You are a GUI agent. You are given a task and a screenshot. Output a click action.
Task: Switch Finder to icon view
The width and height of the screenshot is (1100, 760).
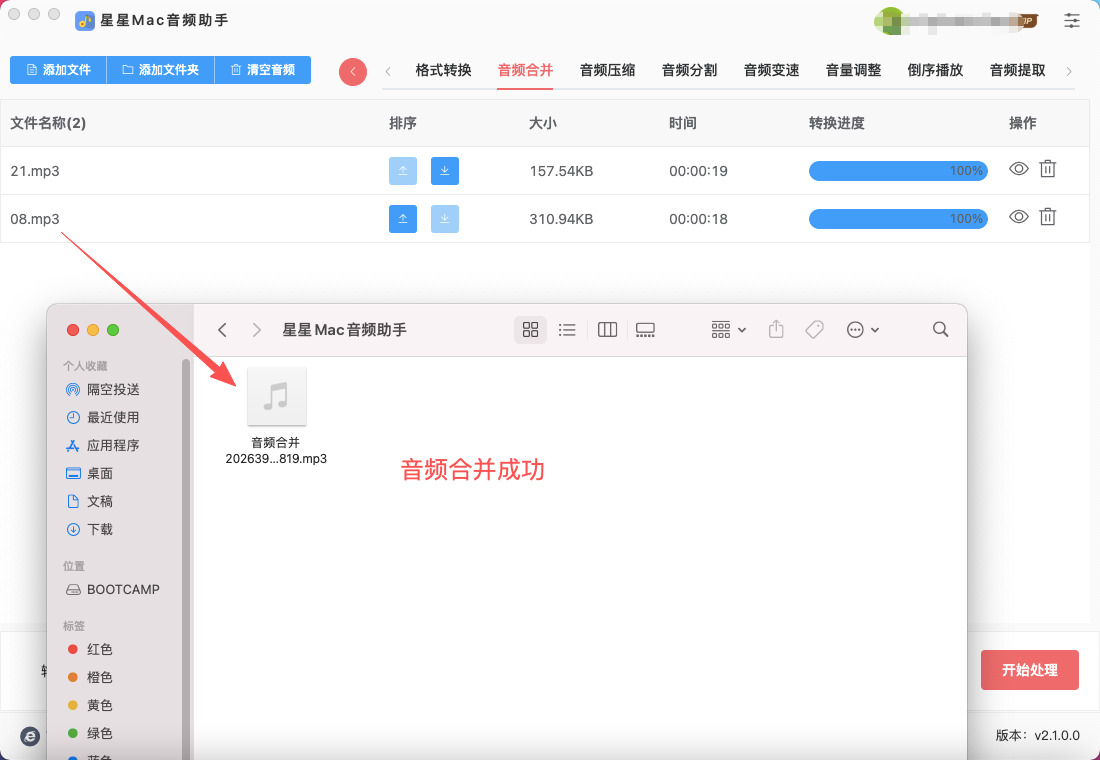[x=530, y=330]
